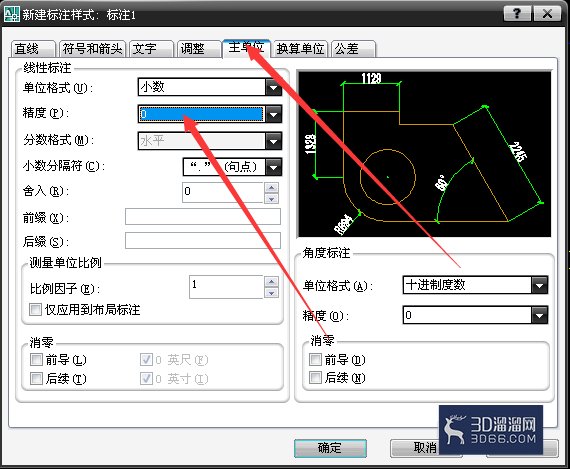Click the 取消 button
Screen dimensions: 570x469
426,448
